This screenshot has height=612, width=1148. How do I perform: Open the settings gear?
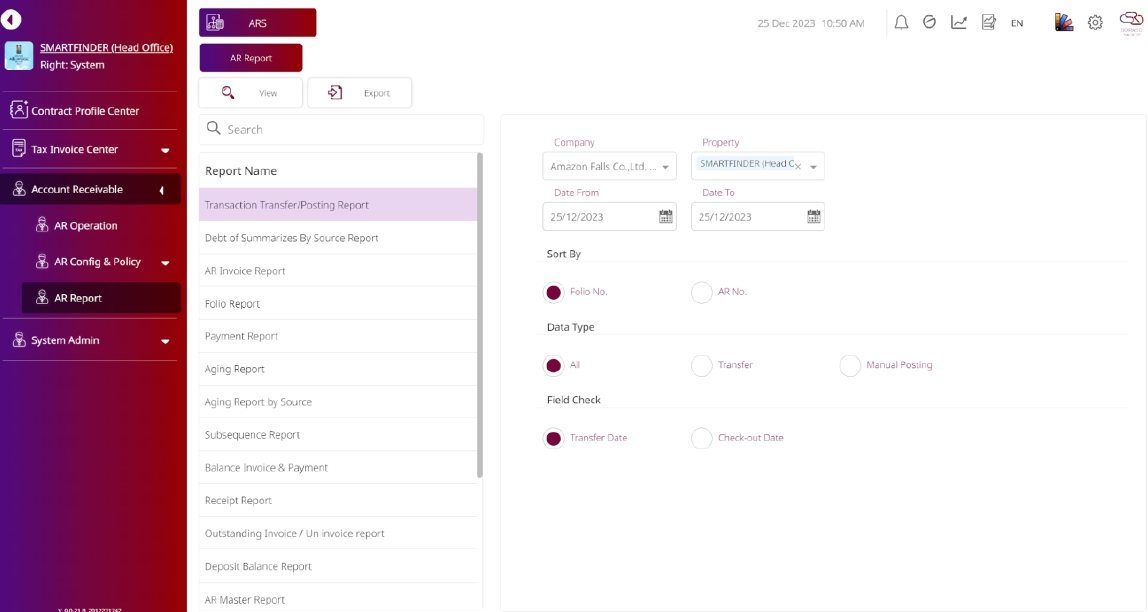pyautogui.click(x=1095, y=23)
